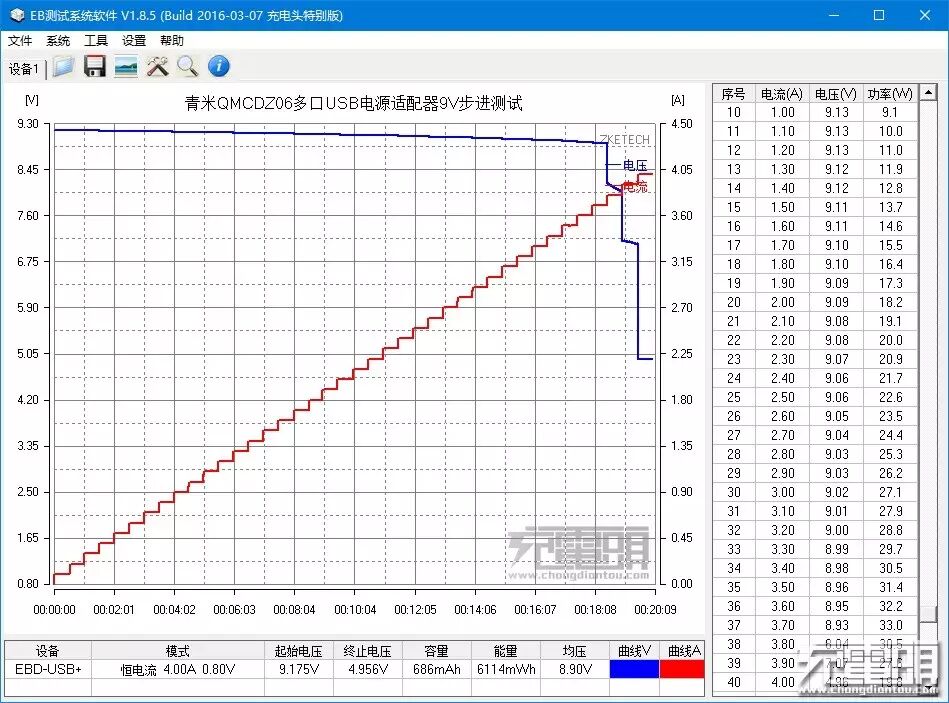Click the open file folder icon
Screen dimensions: 949x703
63,67
